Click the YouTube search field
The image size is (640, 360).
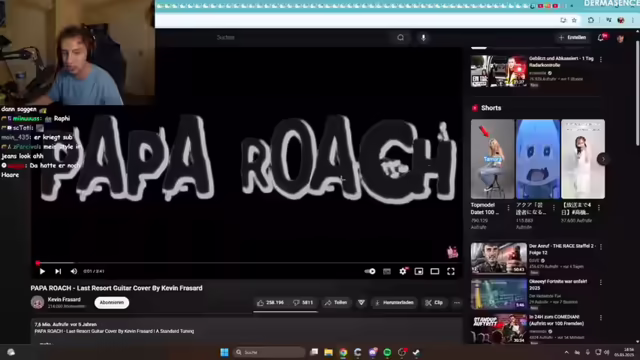(x=302, y=38)
